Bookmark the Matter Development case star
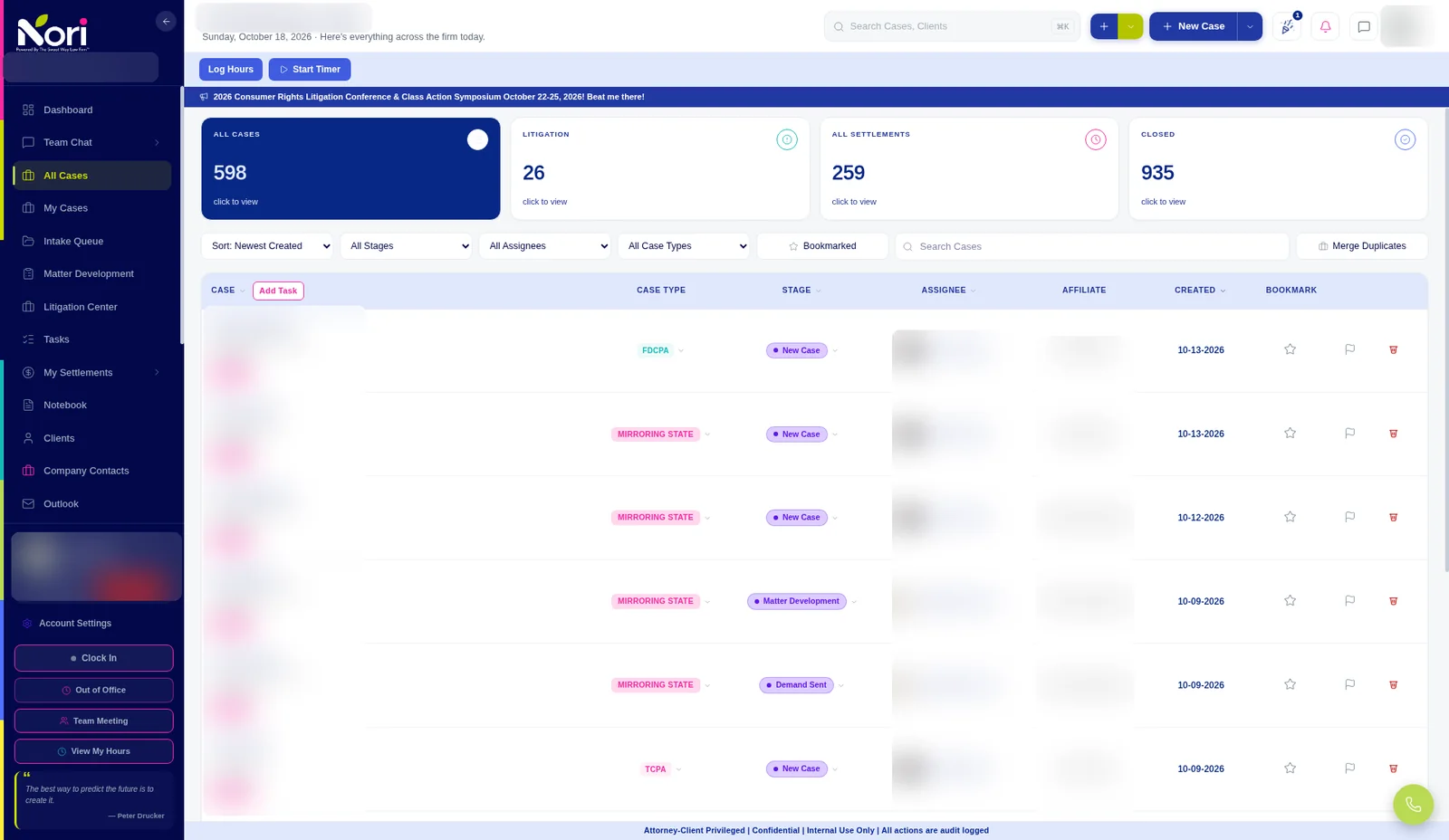 click(1290, 600)
